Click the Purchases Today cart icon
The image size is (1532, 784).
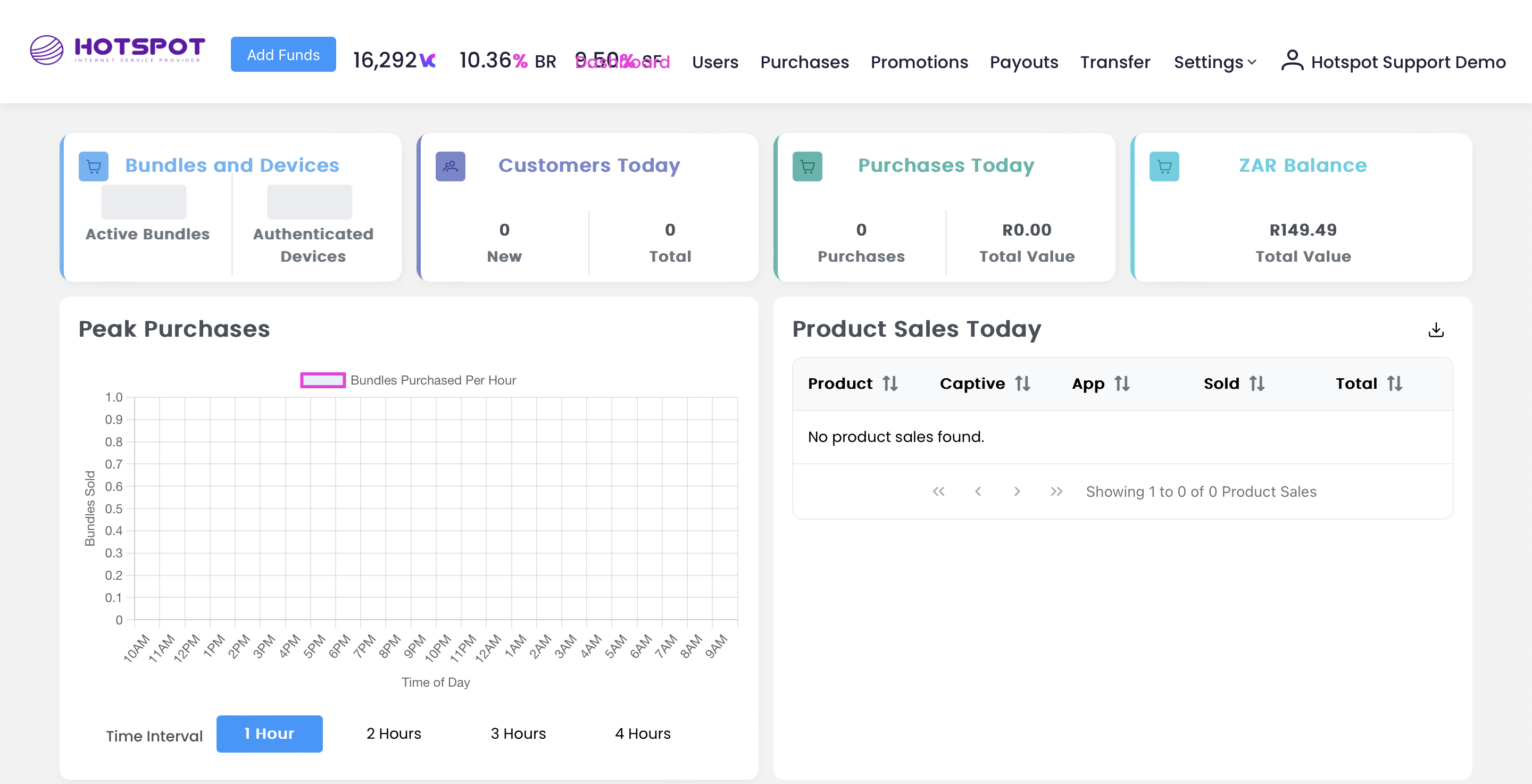pyautogui.click(x=807, y=166)
